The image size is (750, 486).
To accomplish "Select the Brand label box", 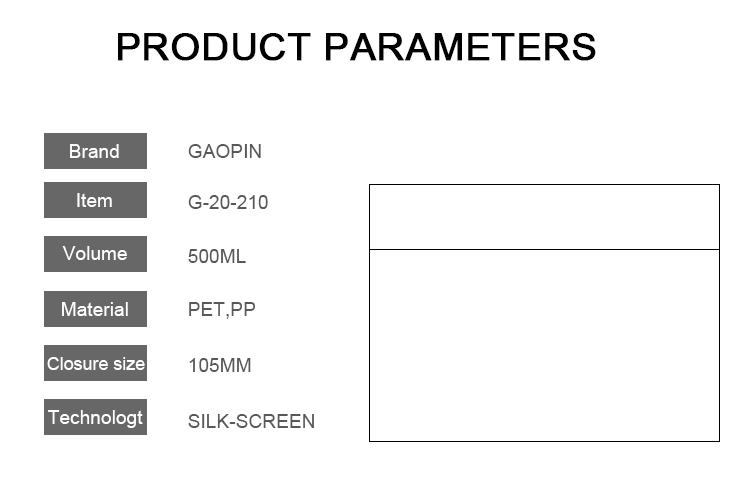I will coord(95,151).
